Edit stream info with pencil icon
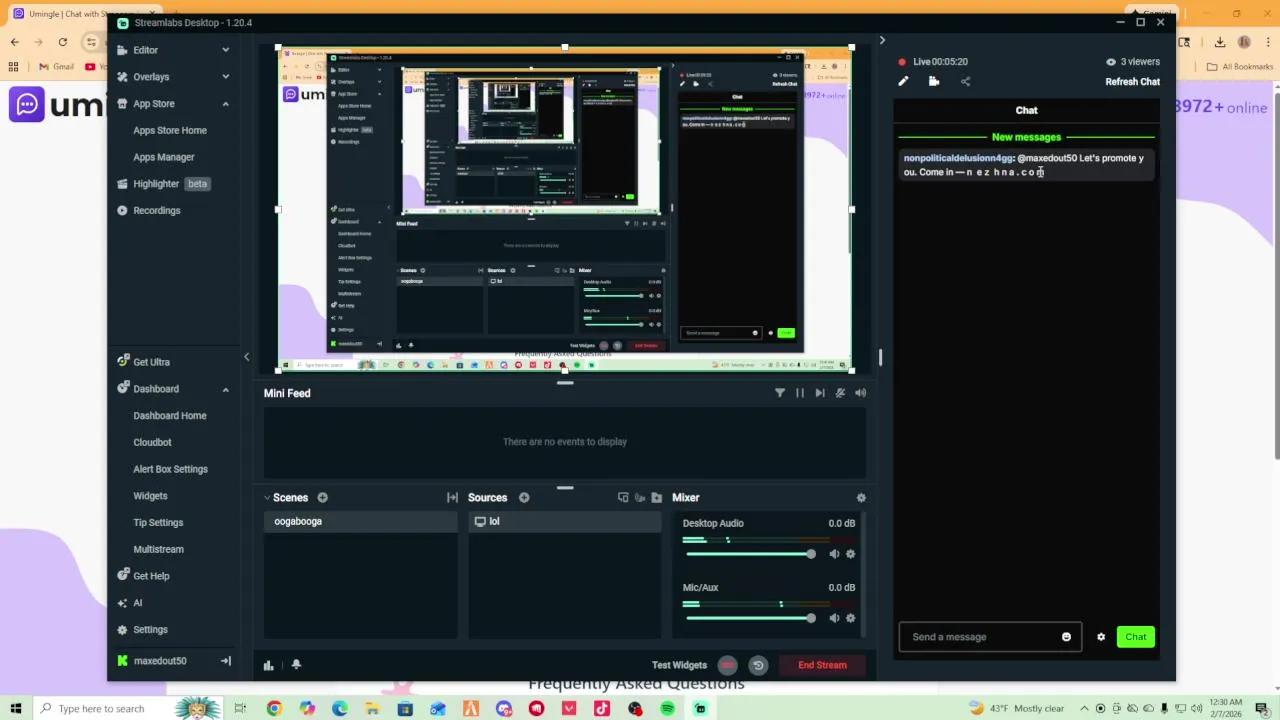Viewport: 1280px width, 720px height. coord(903,82)
